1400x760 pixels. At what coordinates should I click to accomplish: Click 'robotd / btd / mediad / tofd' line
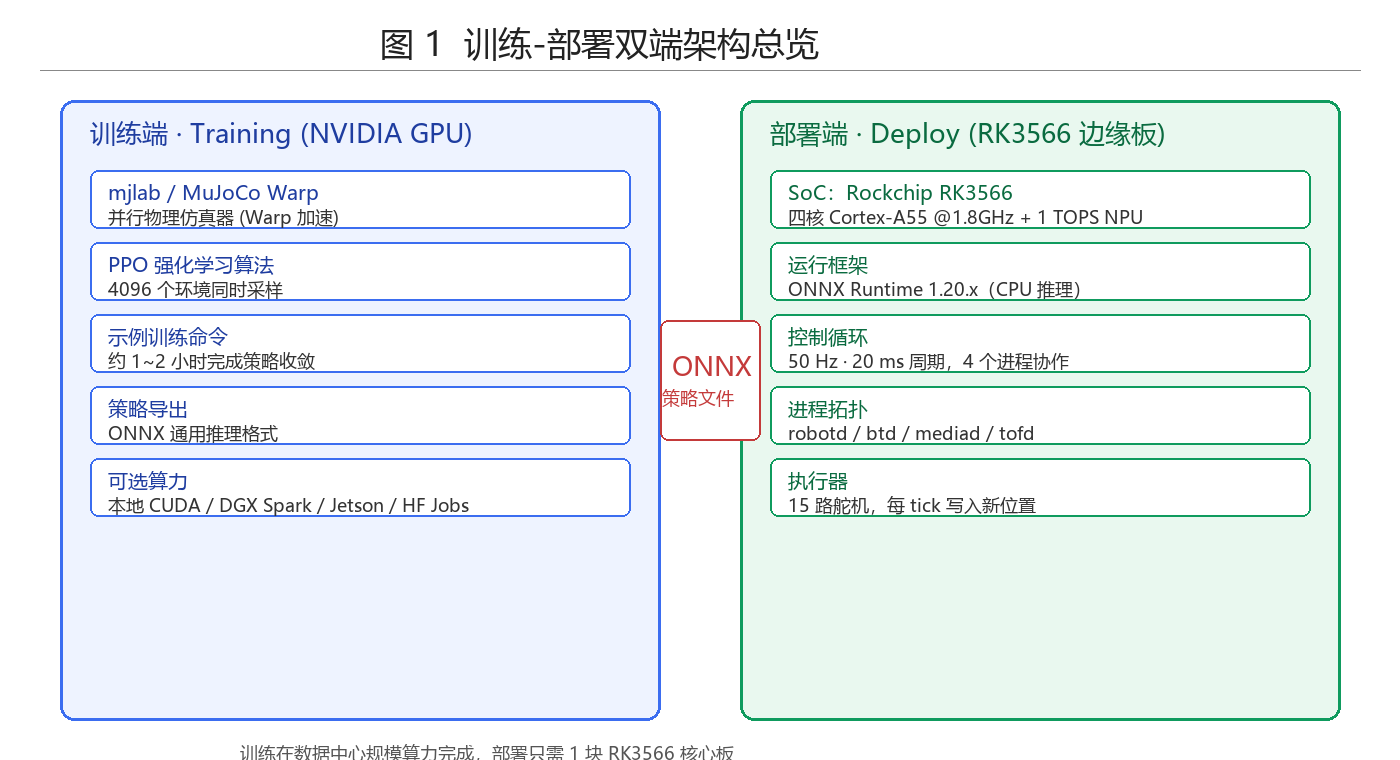(x=911, y=433)
